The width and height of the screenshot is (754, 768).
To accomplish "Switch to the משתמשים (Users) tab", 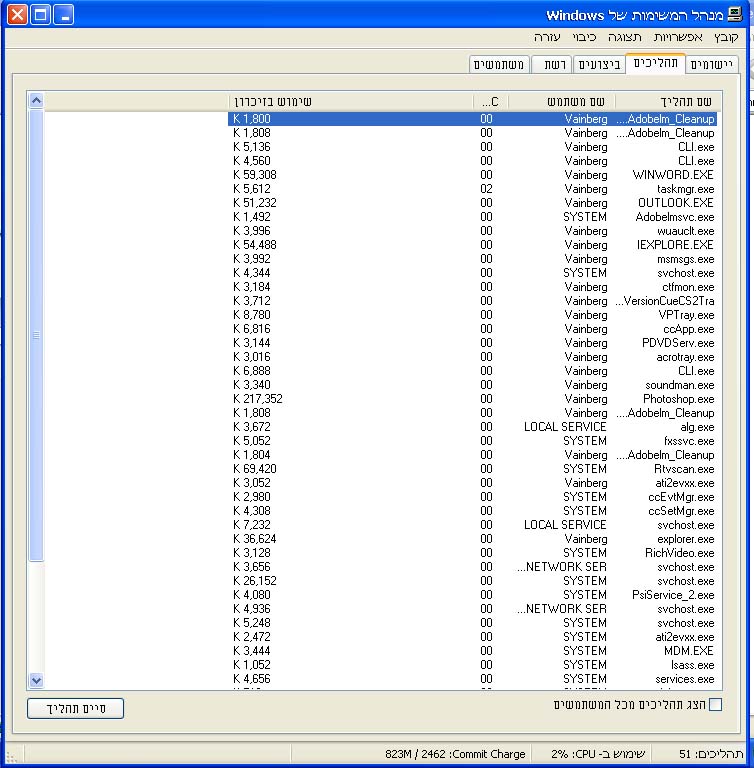I will [499, 64].
